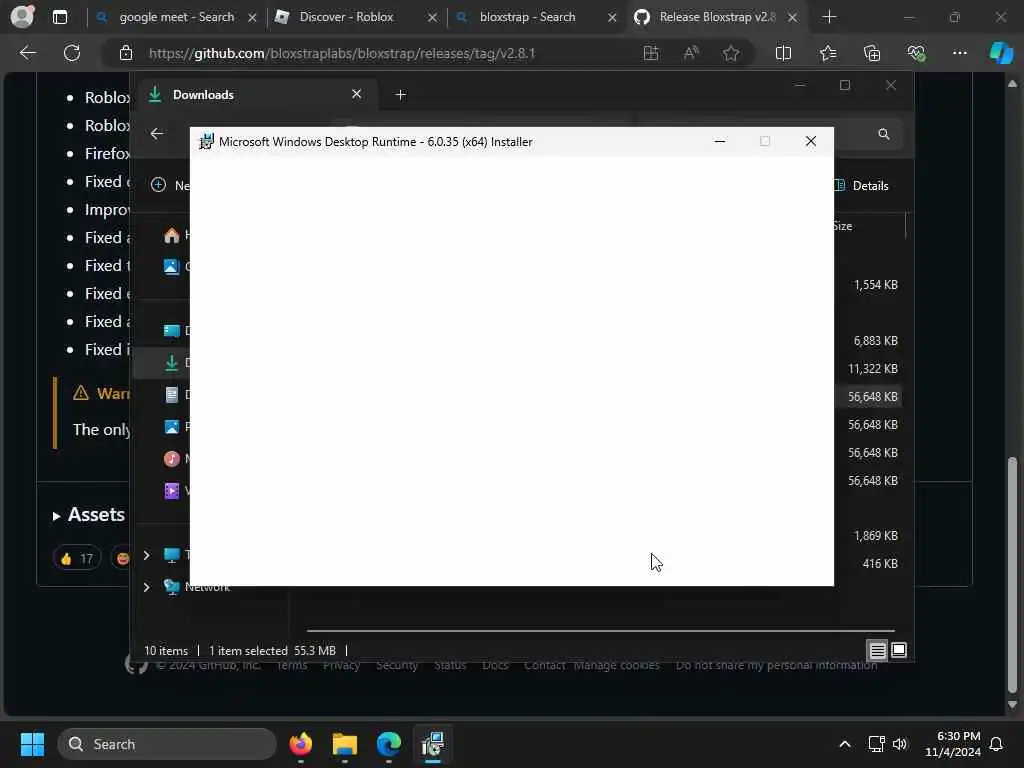This screenshot has width=1024, height=768.
Task: Select the Release Bloxstrap v2.8 tab
Action: point(717,17)
